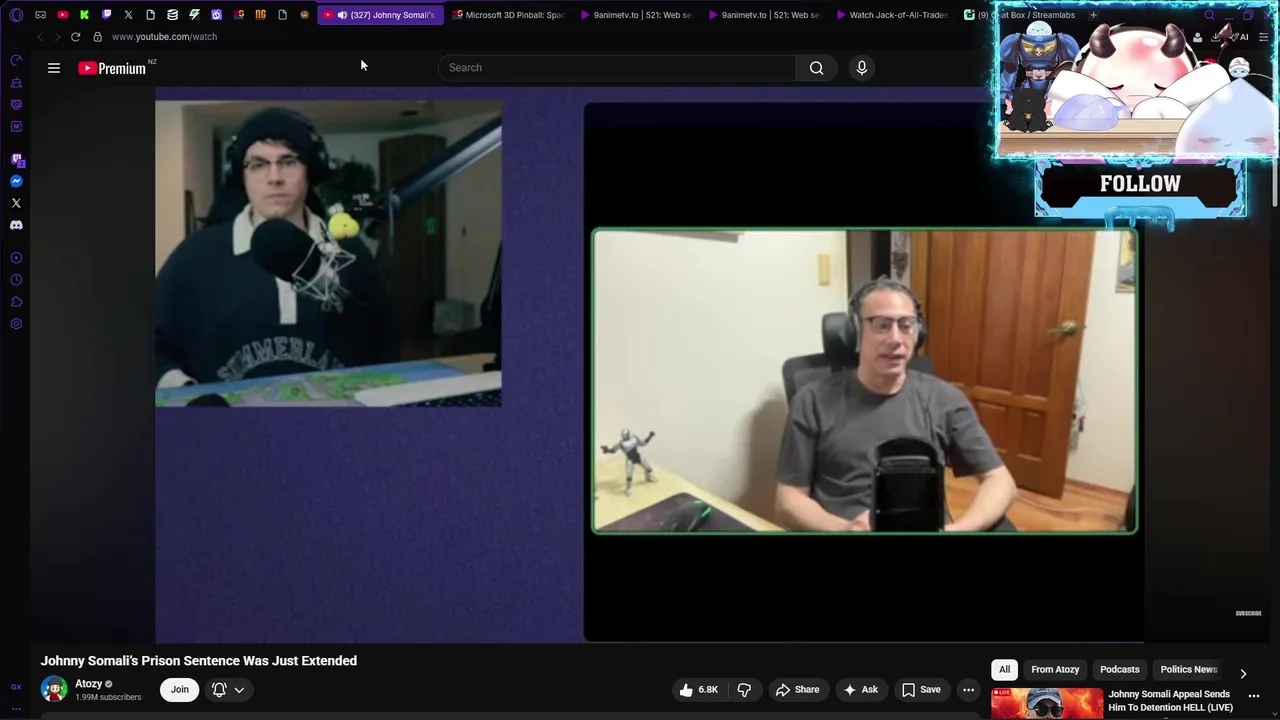Click the 1.99M subscribers text

(108, 697)
